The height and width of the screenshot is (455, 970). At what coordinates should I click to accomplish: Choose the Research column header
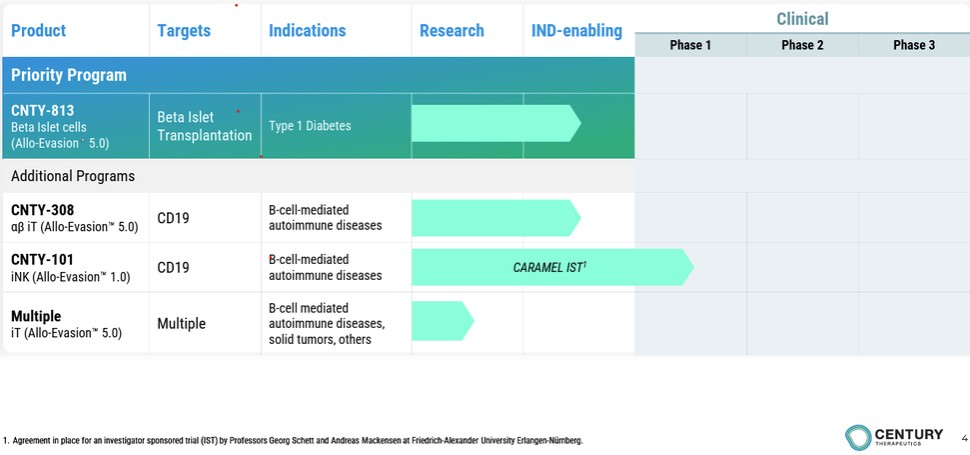(x=452, y=31)
